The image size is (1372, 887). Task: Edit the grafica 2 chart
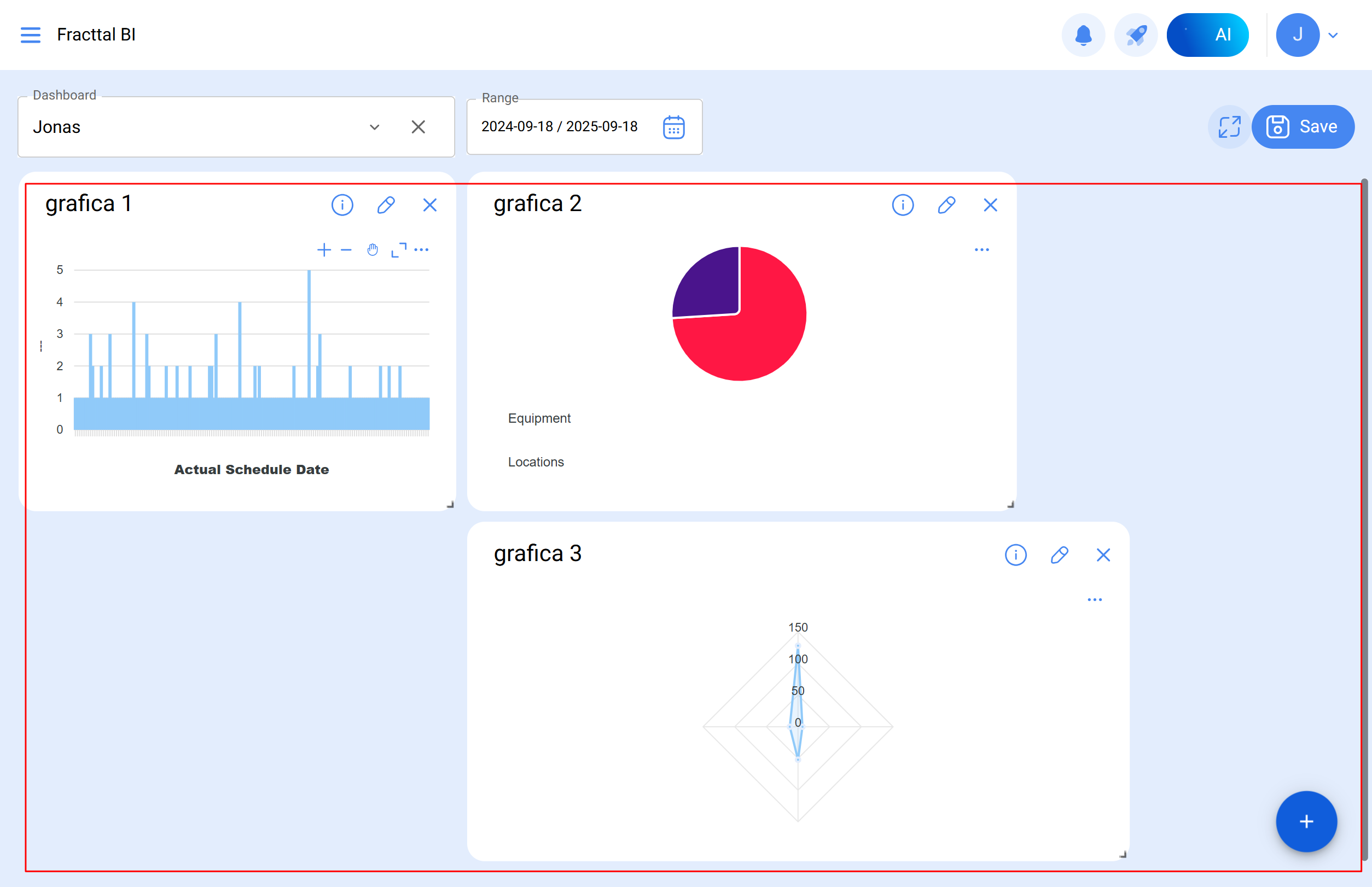(946, 205)
